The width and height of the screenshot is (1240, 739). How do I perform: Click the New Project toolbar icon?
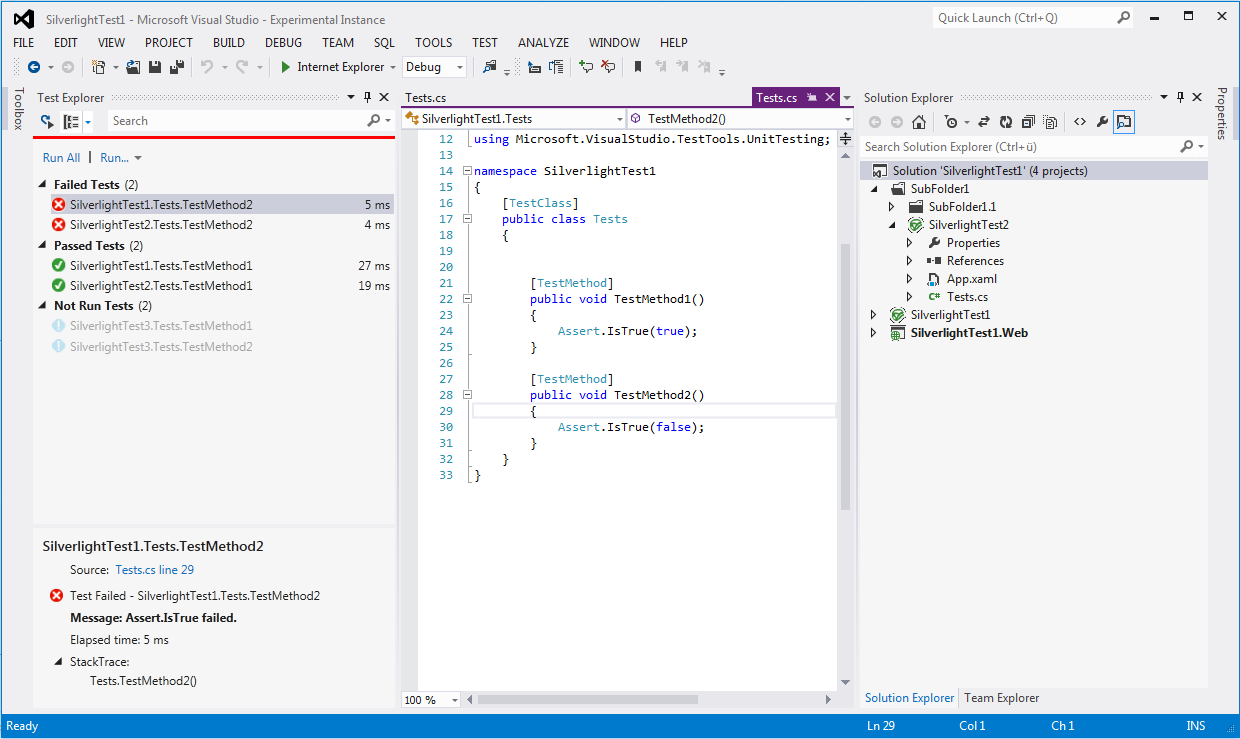[x=98, y=67]
